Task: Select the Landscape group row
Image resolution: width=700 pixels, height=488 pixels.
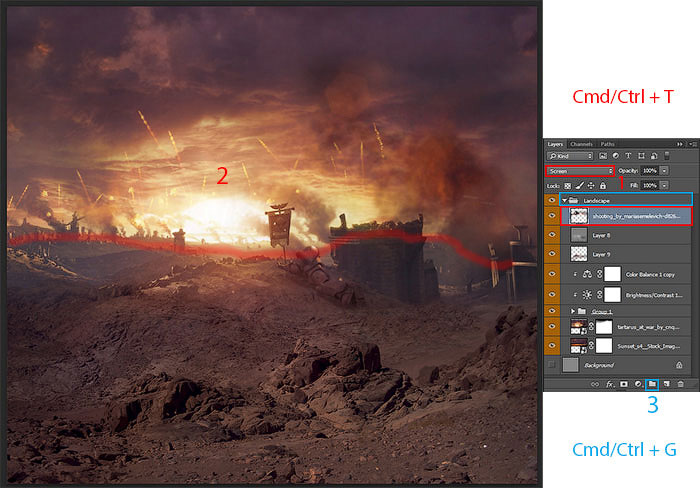Action: [626, 200]
